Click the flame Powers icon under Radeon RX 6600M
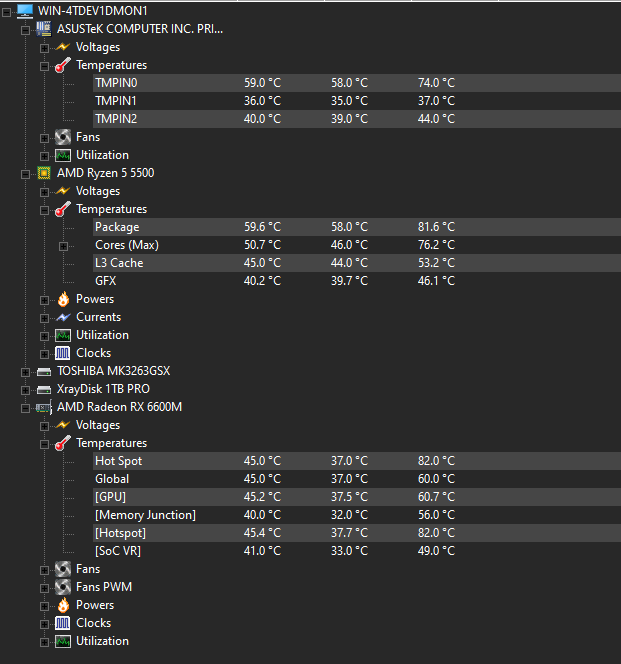This screenshot has height=664, width=621. click(x=63, y=605)
